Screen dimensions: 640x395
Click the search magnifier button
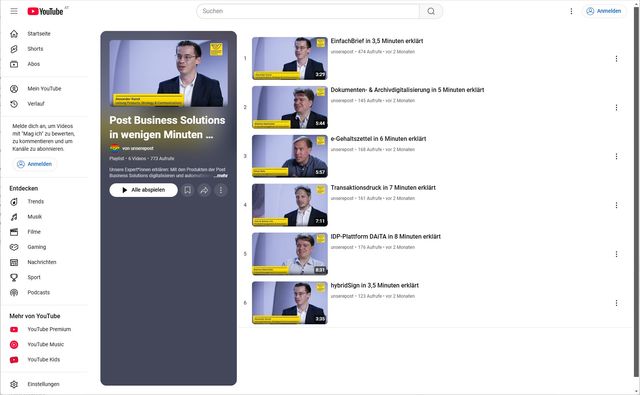(x=431, y=11)
